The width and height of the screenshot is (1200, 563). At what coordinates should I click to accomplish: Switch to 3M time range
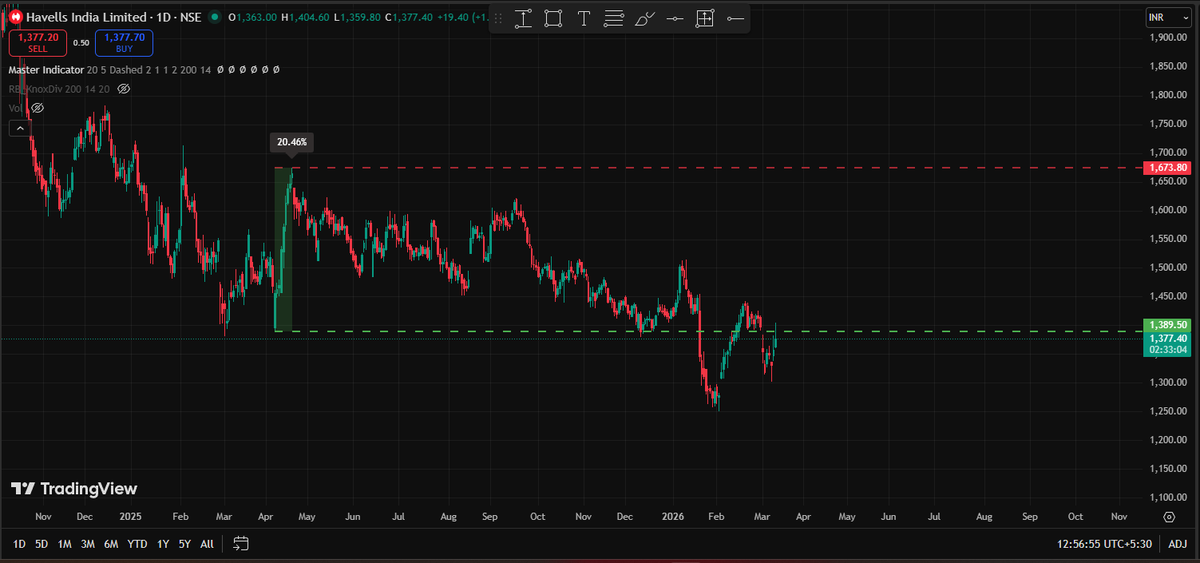pyautogui.click(x=88, y=543)
